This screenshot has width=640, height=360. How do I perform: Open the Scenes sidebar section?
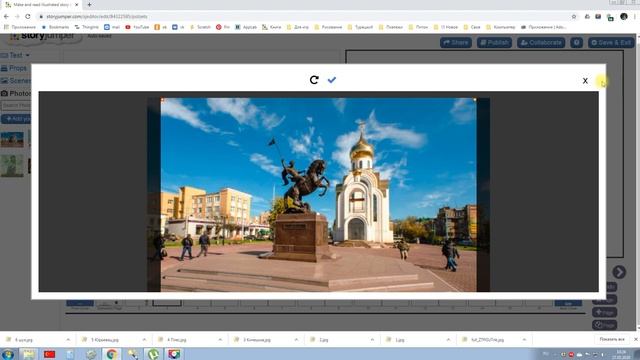pos(16,81)
